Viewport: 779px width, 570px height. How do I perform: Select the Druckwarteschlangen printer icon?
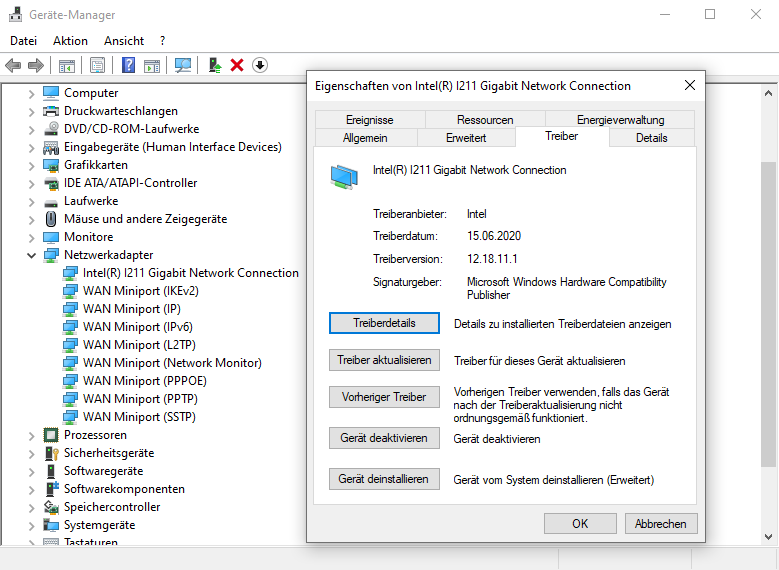51,111
